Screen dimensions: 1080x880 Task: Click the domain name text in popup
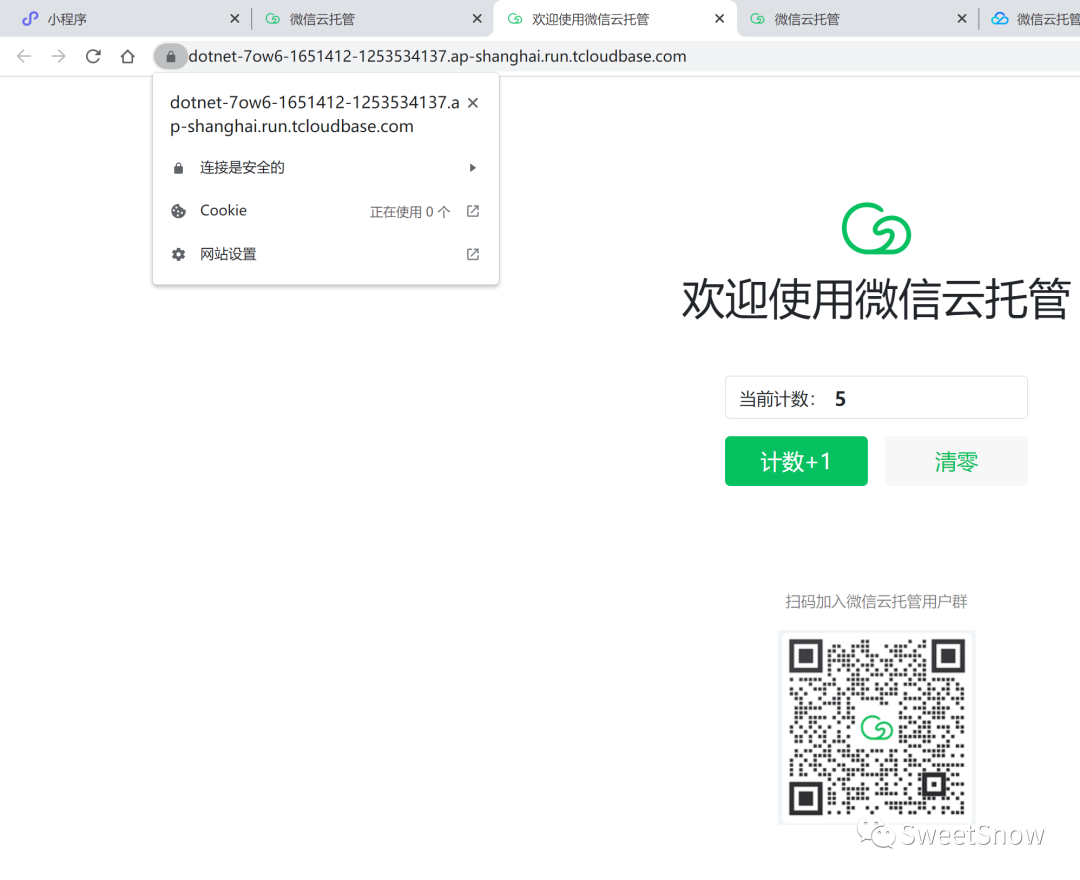coord(315,114)
